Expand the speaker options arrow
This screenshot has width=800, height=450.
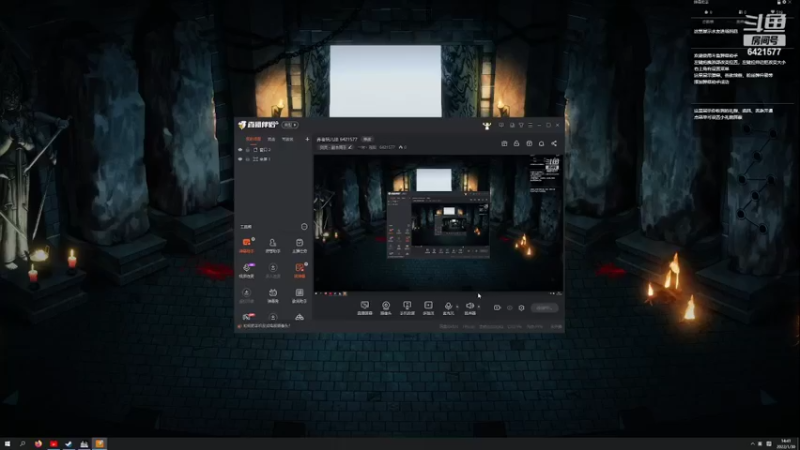click(479, 307)
